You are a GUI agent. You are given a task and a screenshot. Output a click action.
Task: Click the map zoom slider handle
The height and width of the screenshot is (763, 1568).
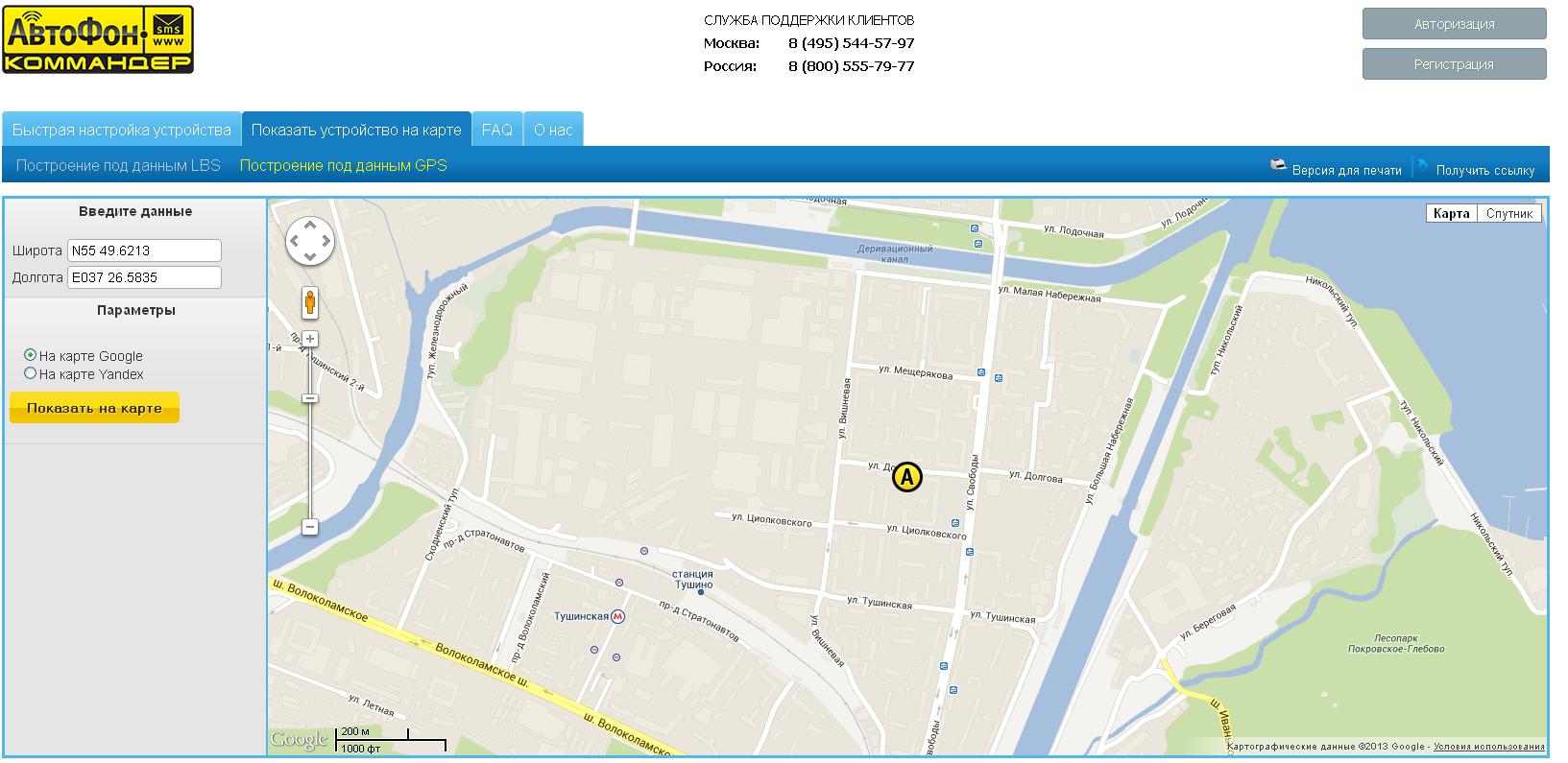click(310, 398)
